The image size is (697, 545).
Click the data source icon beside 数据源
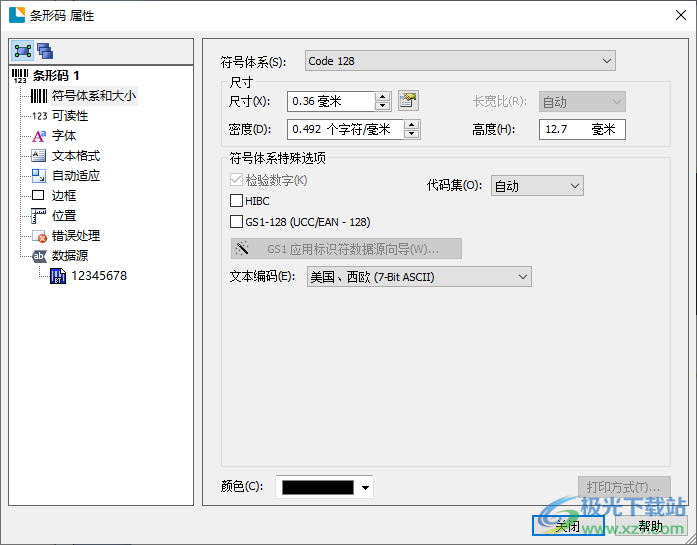[x=39, y=256]
